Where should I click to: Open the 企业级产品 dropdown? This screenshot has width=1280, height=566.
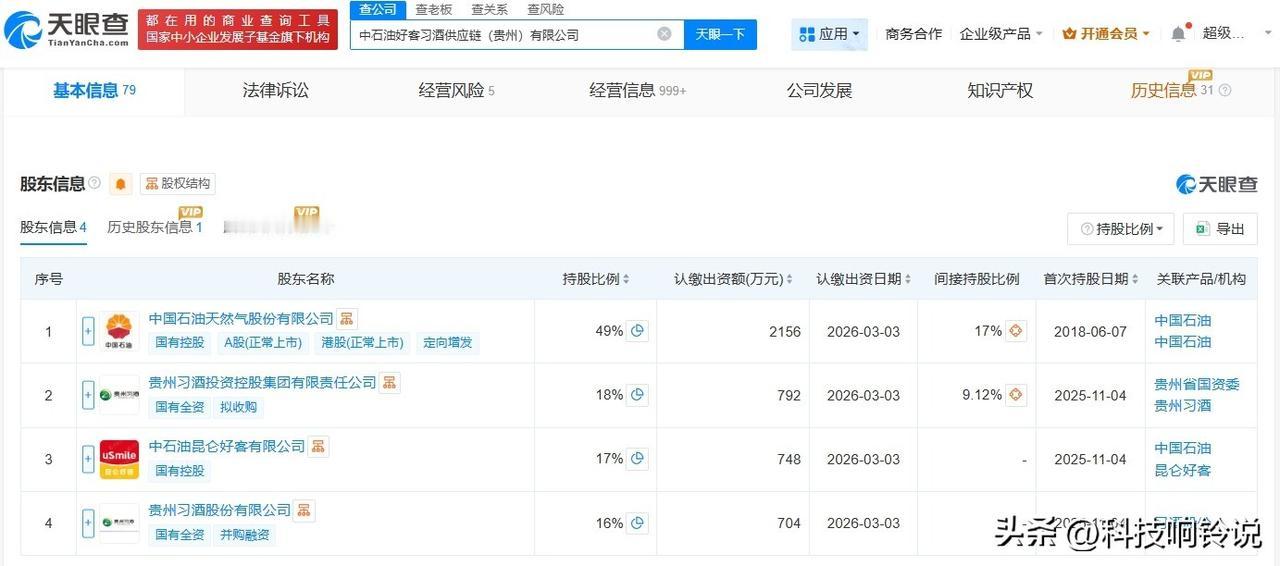click(1001, 34)
